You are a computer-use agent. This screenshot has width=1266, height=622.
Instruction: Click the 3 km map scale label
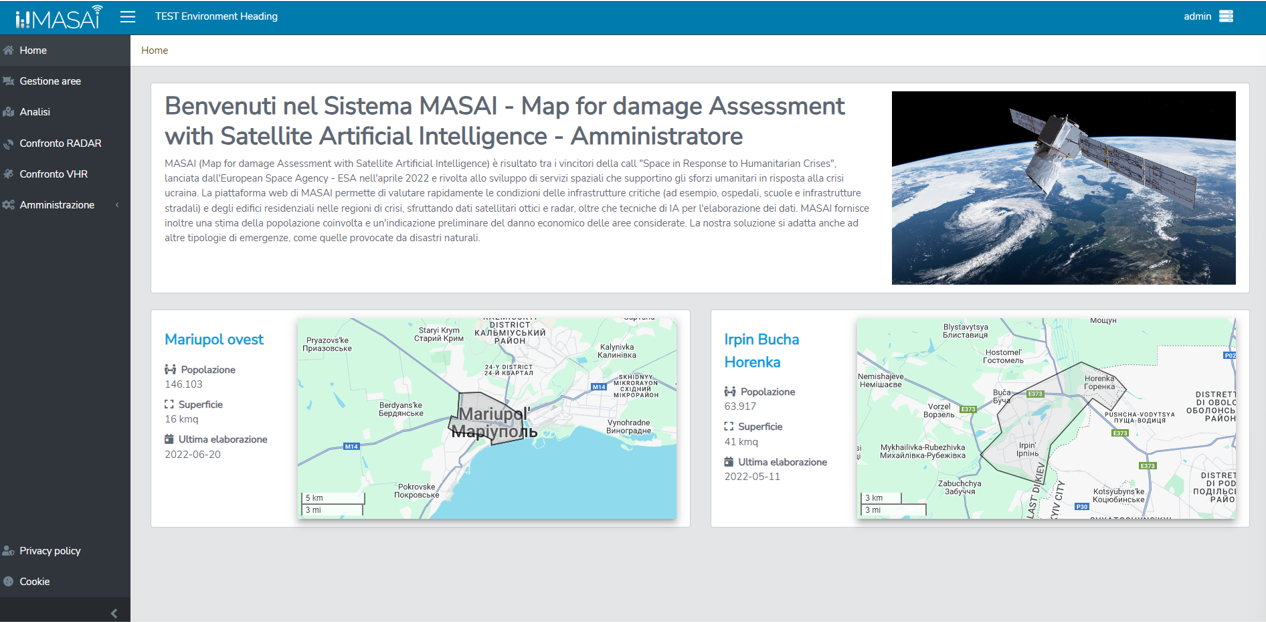[874, 498]
